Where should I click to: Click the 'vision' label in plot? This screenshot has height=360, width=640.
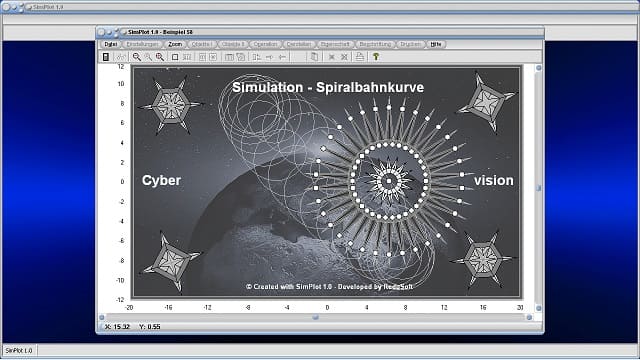coord(493,180)
